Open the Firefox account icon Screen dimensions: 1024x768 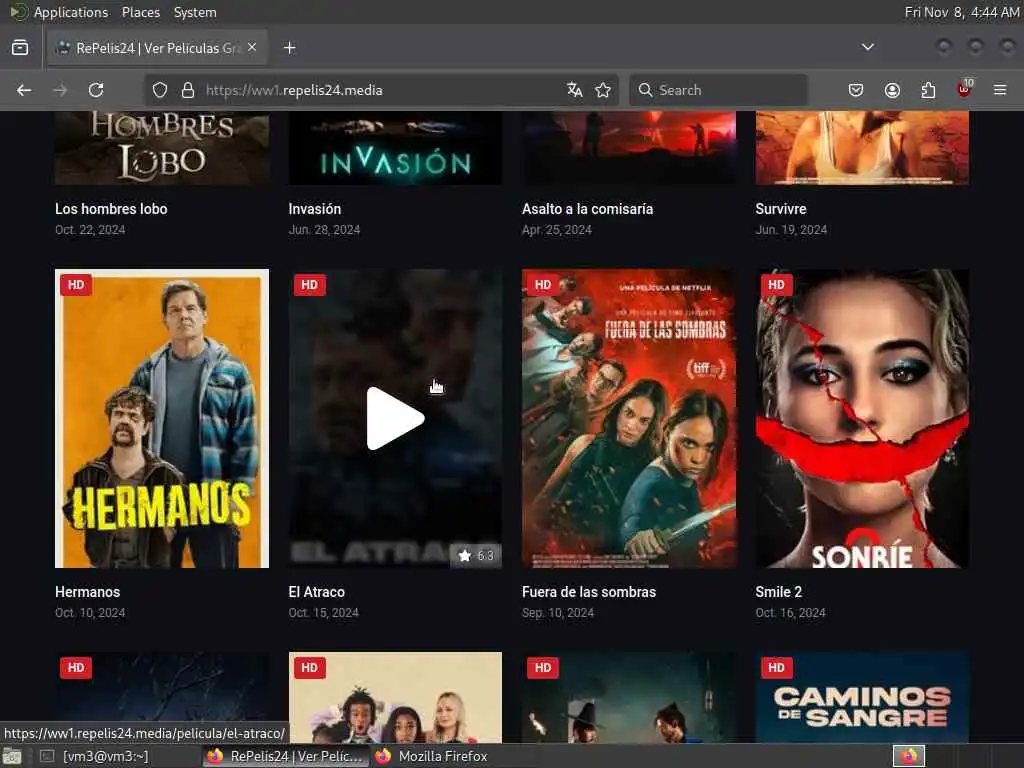click(892, 90)
